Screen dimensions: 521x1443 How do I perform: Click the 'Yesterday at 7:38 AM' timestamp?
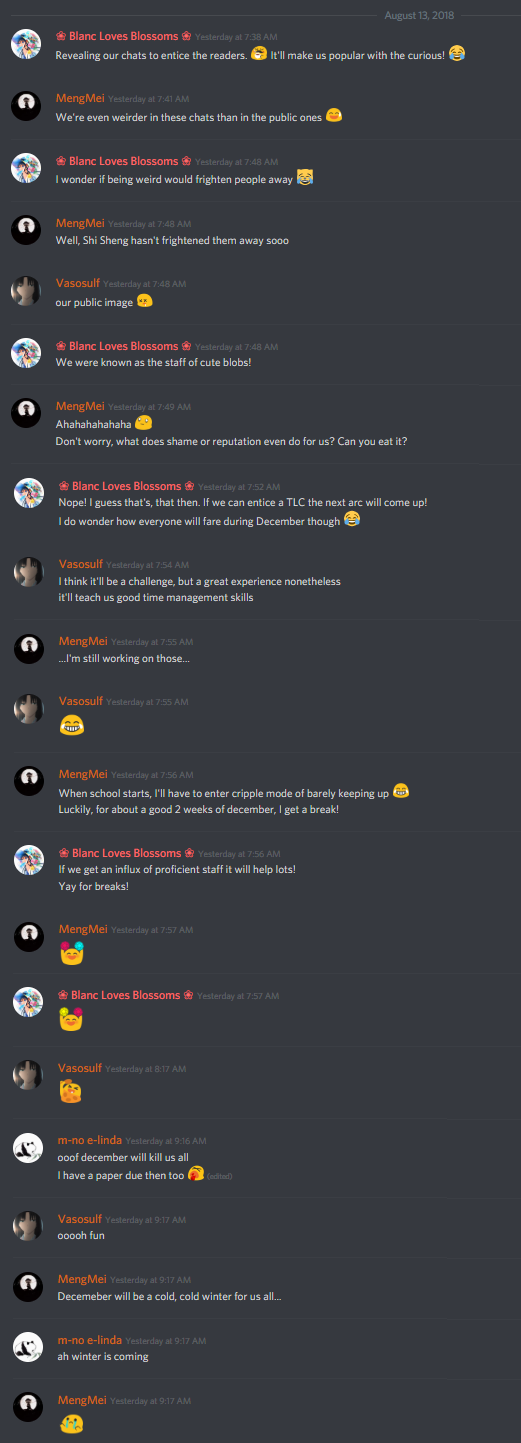236,37
